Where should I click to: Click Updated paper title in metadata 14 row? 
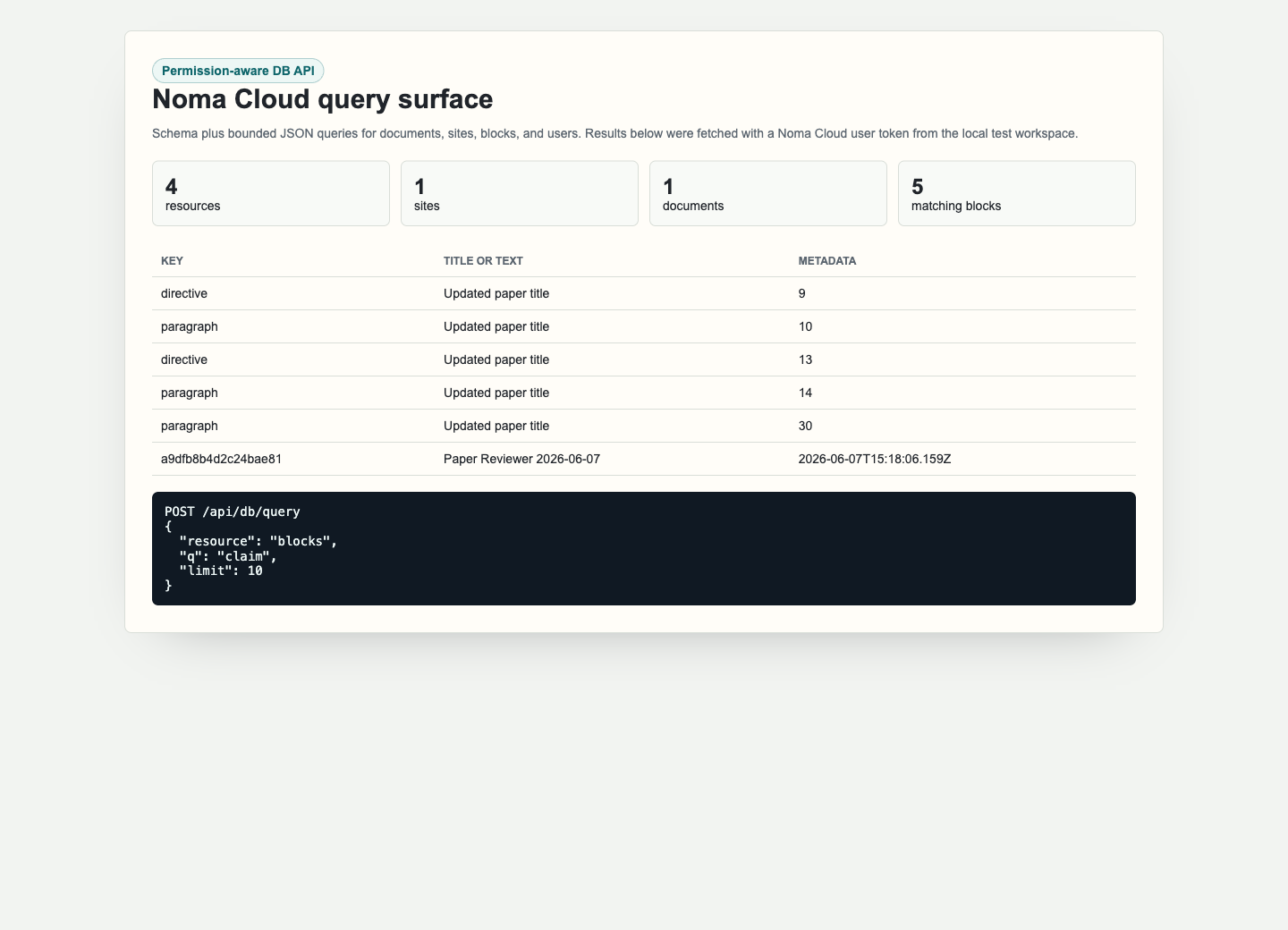coord(496,393)
